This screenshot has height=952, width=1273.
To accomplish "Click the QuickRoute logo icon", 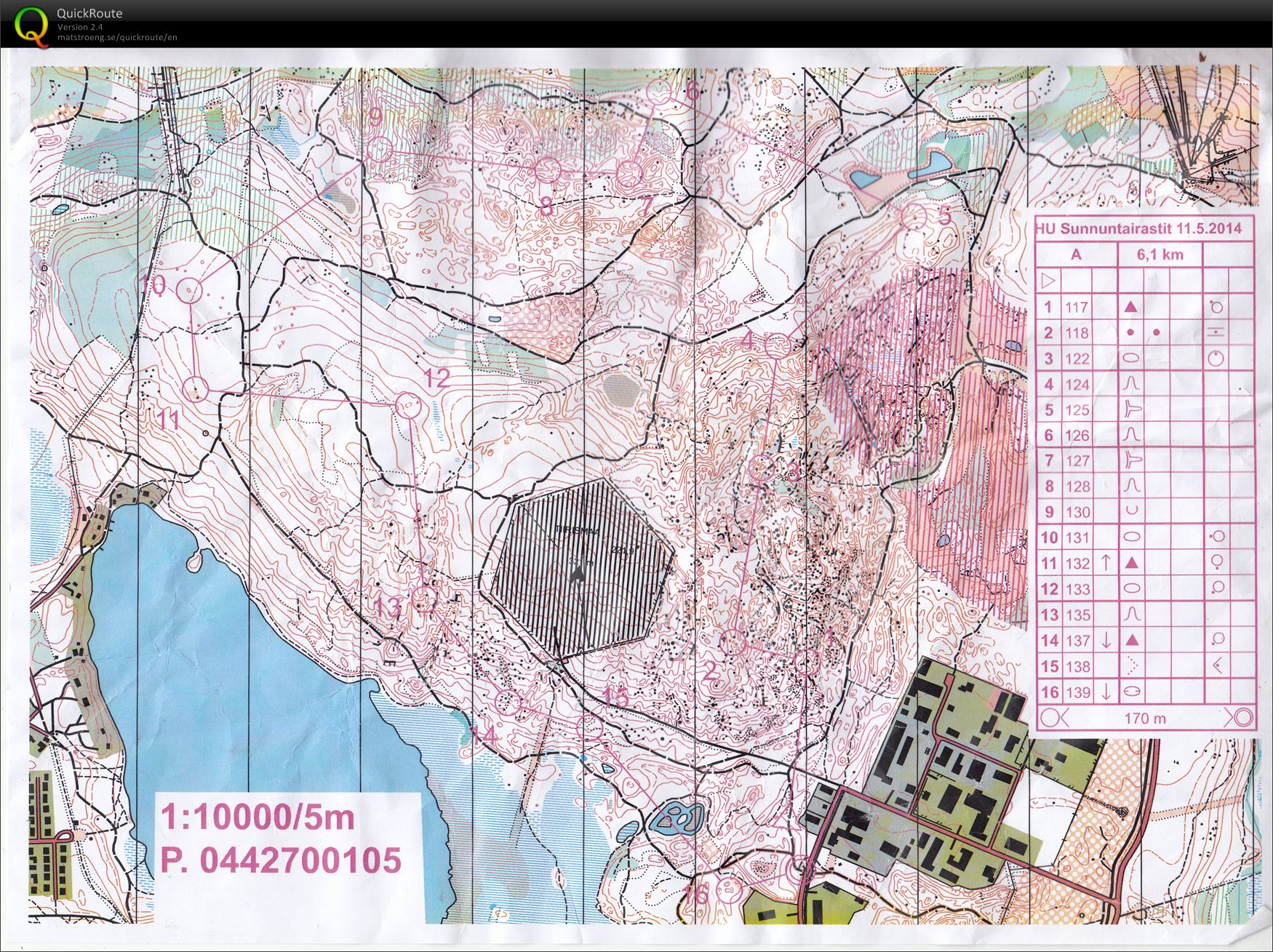I will pos(31,25).
